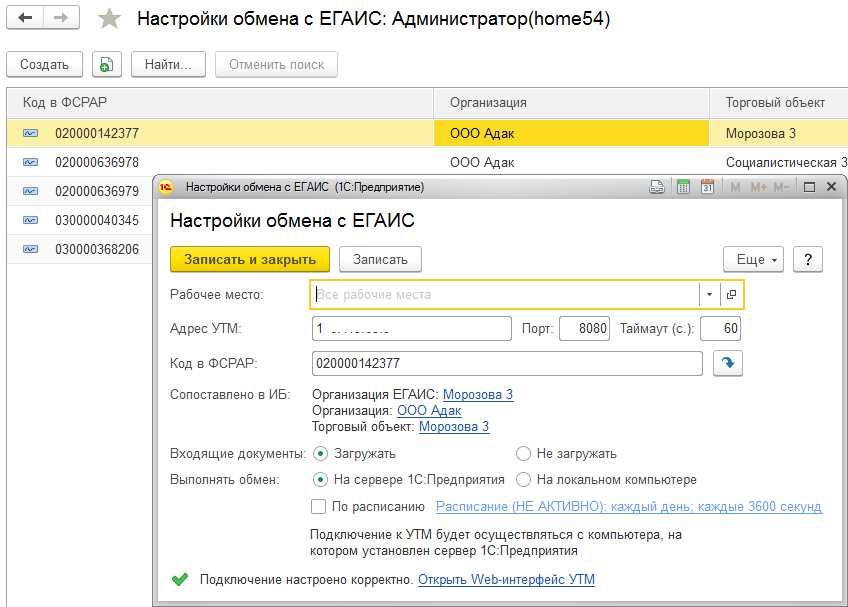Image resolution: width=848 pixels, height=607 pixels.
Task: Click the row icon next to 020000636979
Action: 31,191
